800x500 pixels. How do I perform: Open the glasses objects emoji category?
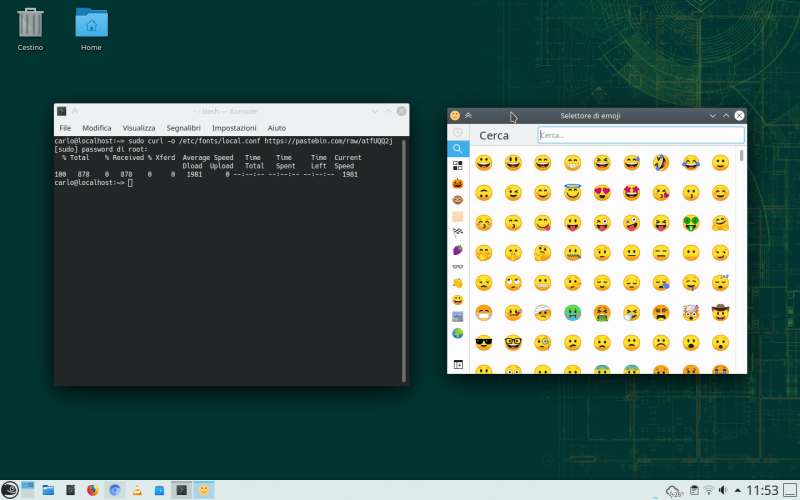[458, 266]
